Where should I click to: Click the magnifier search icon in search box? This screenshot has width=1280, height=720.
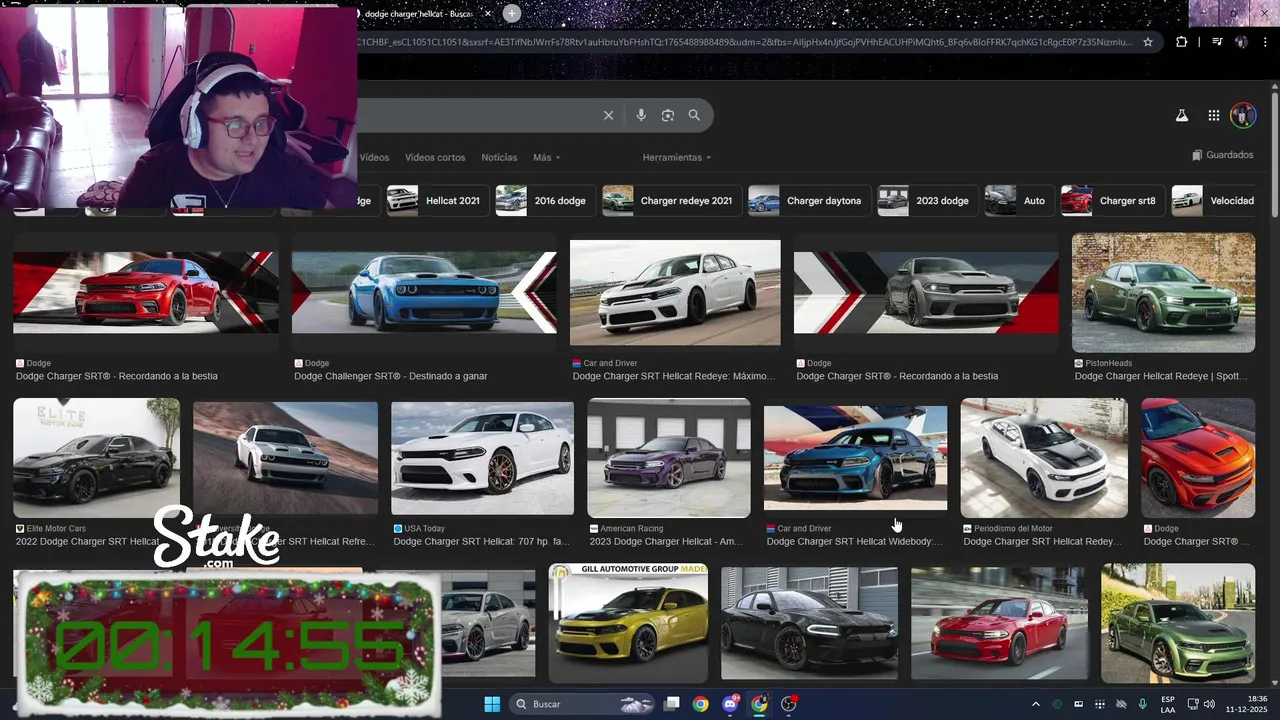(x=694, y=115)
